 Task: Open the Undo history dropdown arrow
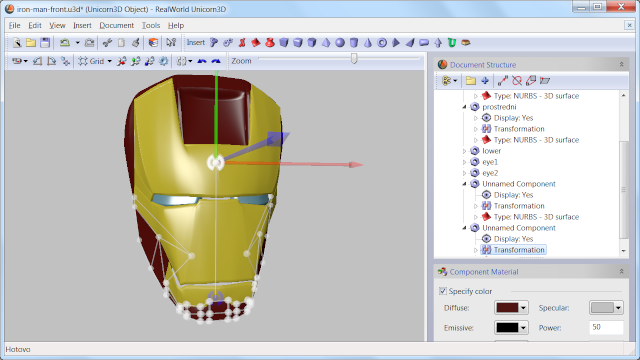77,42
